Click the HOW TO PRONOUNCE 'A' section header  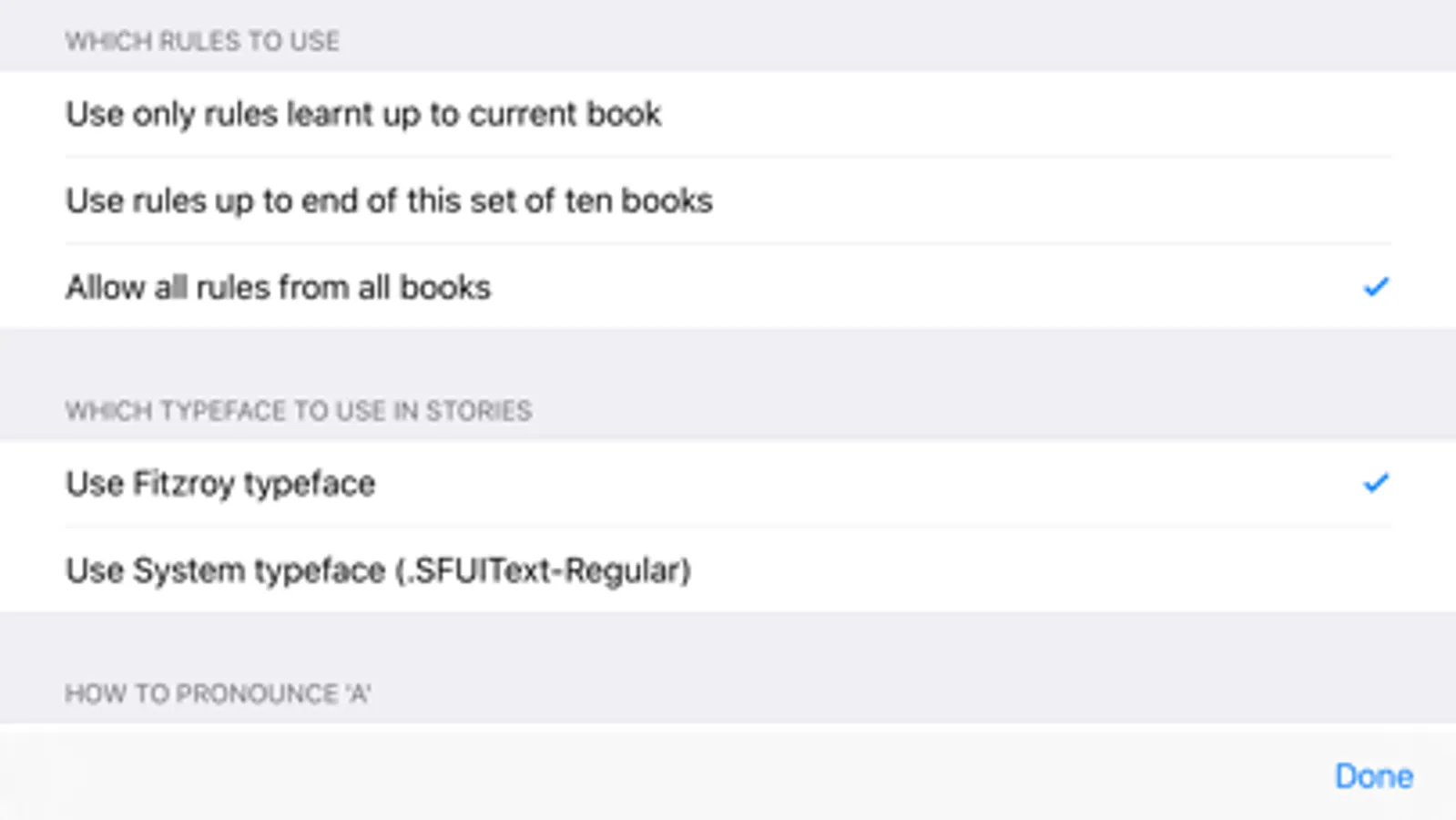click(218, 693)
